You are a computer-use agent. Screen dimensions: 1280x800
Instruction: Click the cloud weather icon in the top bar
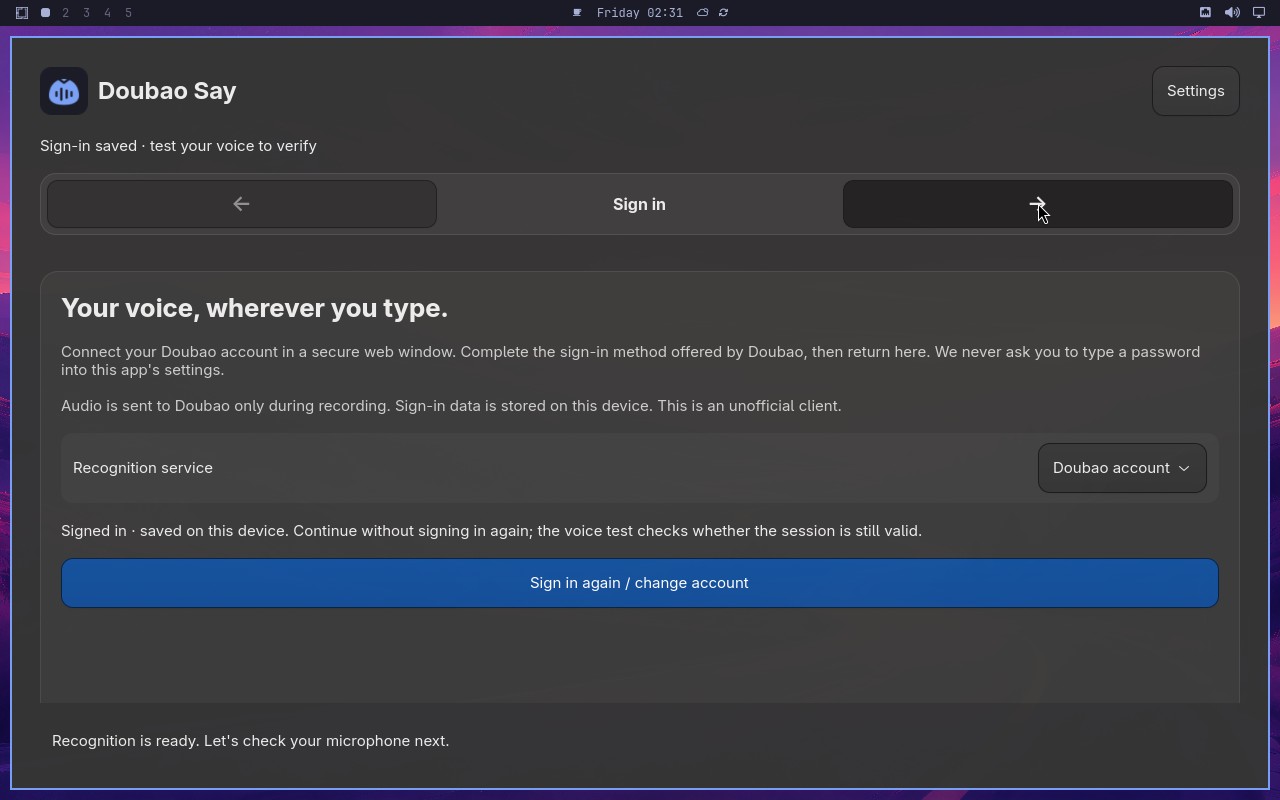702,13
